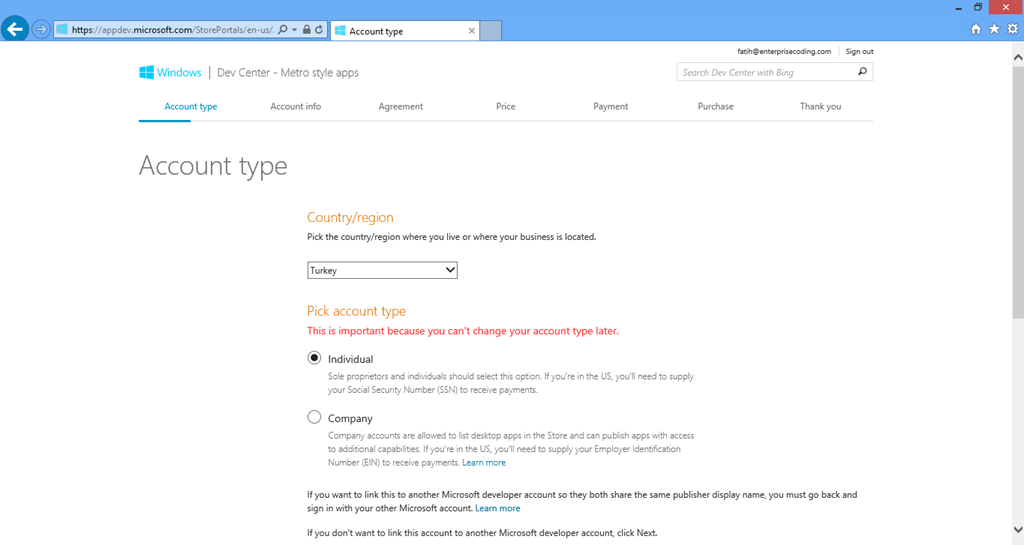Open the browser home icon
The width and height of the screenshot is (1024, 545).
click(x=976, y=29)
